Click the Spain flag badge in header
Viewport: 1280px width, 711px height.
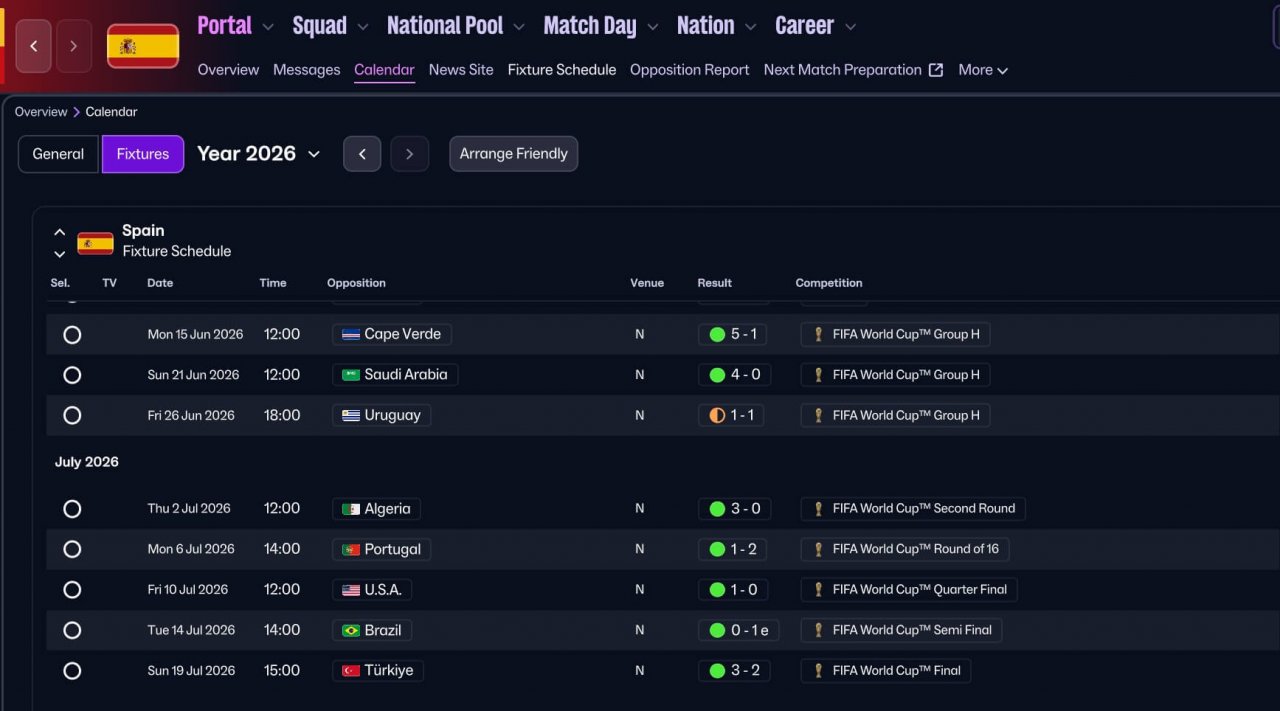pos(143,46)
